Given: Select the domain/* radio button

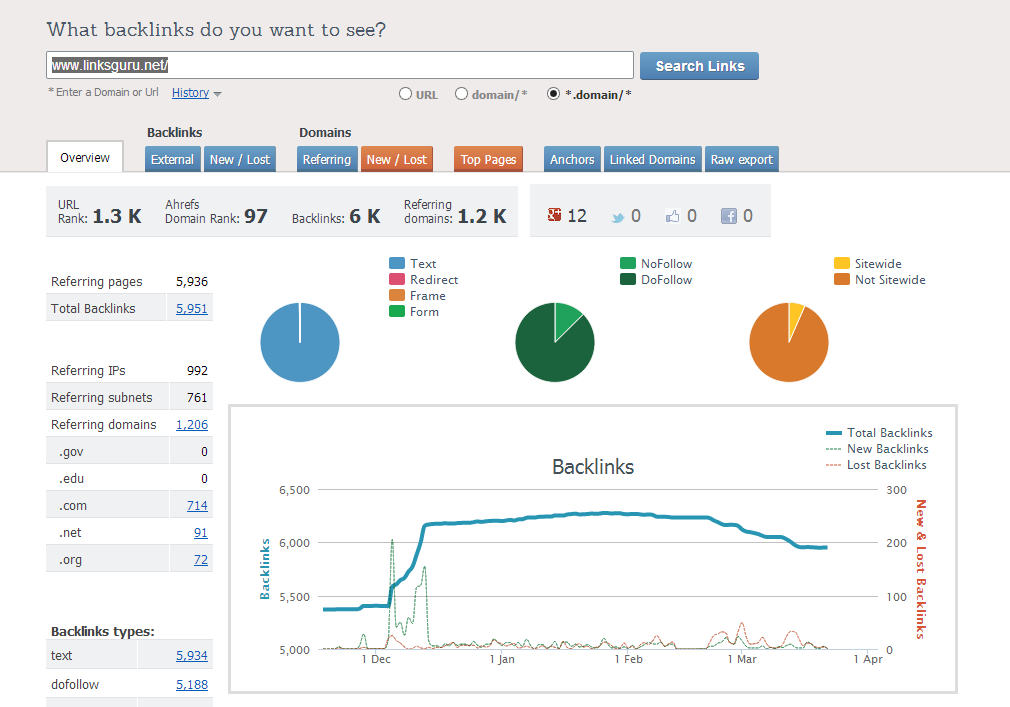Looking at the screenshot, I should click(461, 94).
